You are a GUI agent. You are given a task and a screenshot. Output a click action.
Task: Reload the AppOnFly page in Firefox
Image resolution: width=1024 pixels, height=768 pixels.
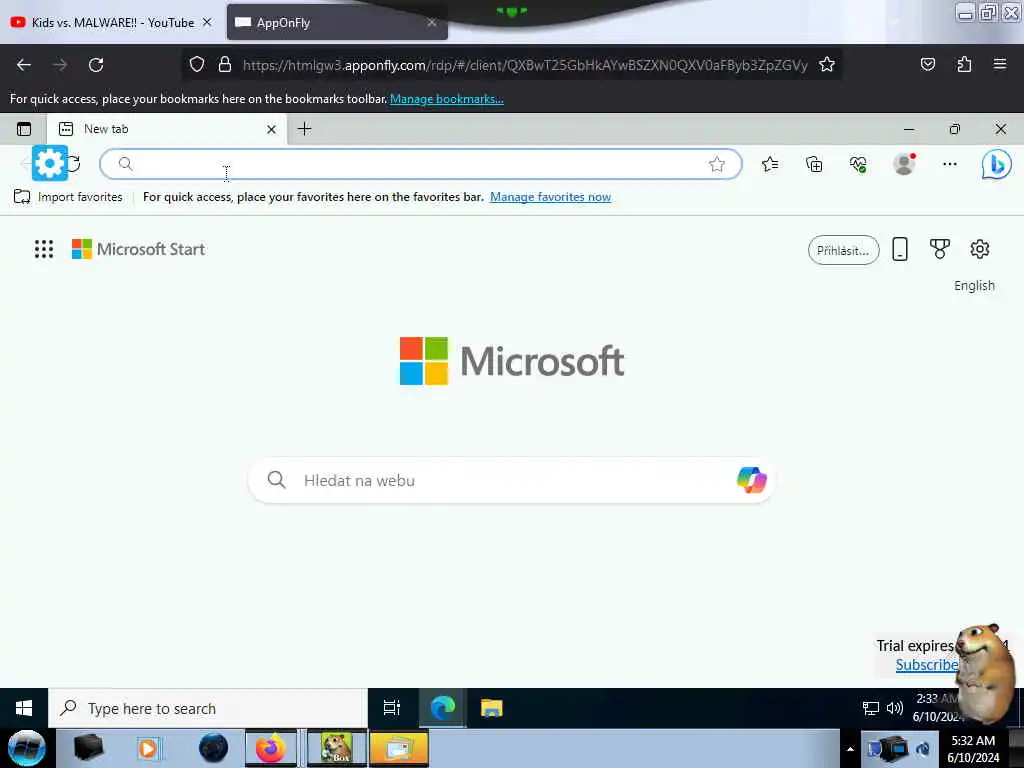pos(96,65)
